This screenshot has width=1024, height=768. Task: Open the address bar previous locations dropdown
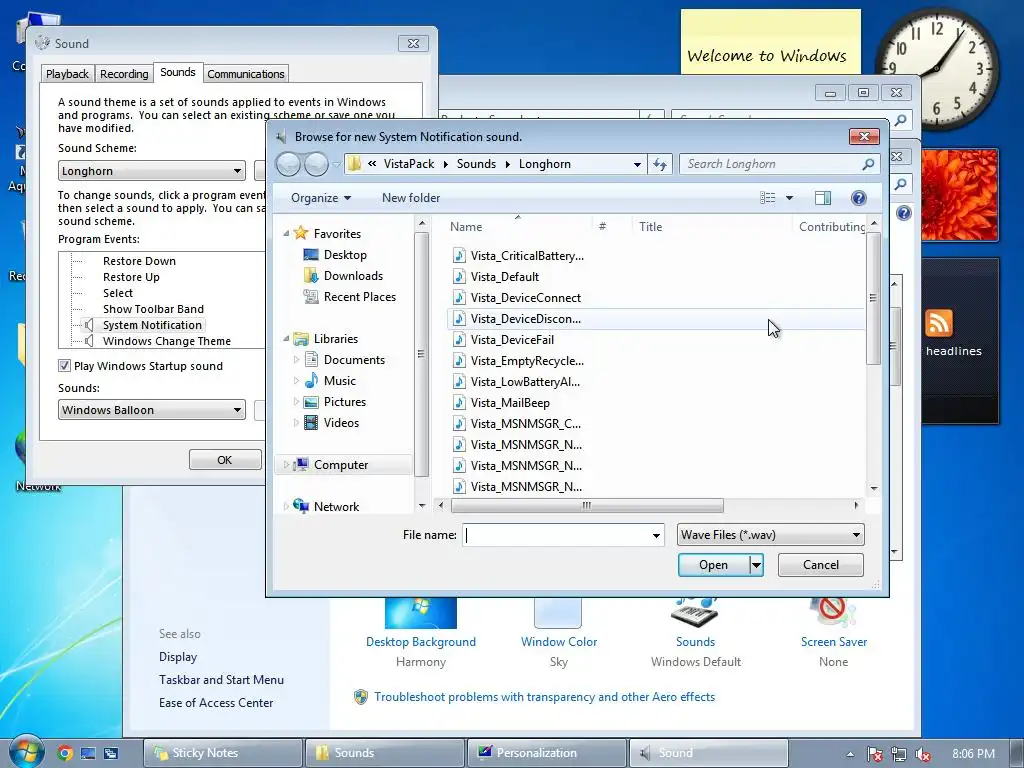(x=637, y=165)
